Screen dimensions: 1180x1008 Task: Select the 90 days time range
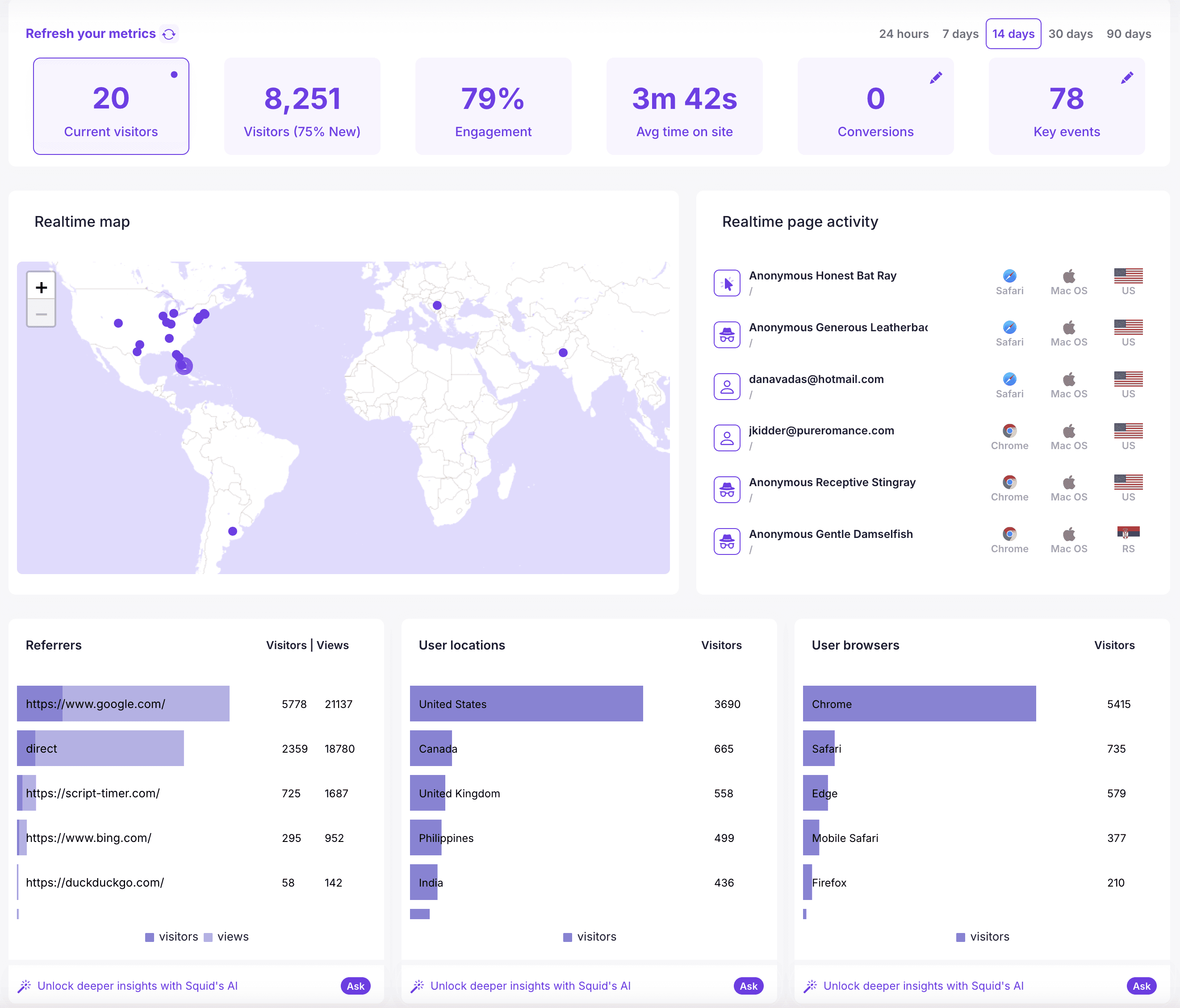1128,33
